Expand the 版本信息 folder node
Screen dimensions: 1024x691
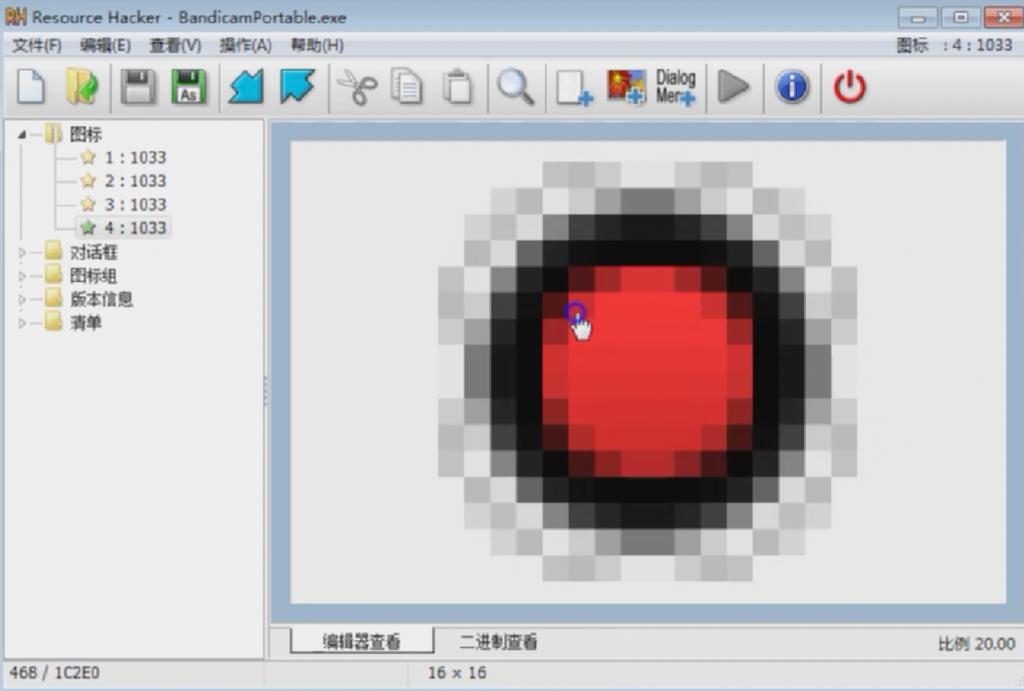coord(23,299)
